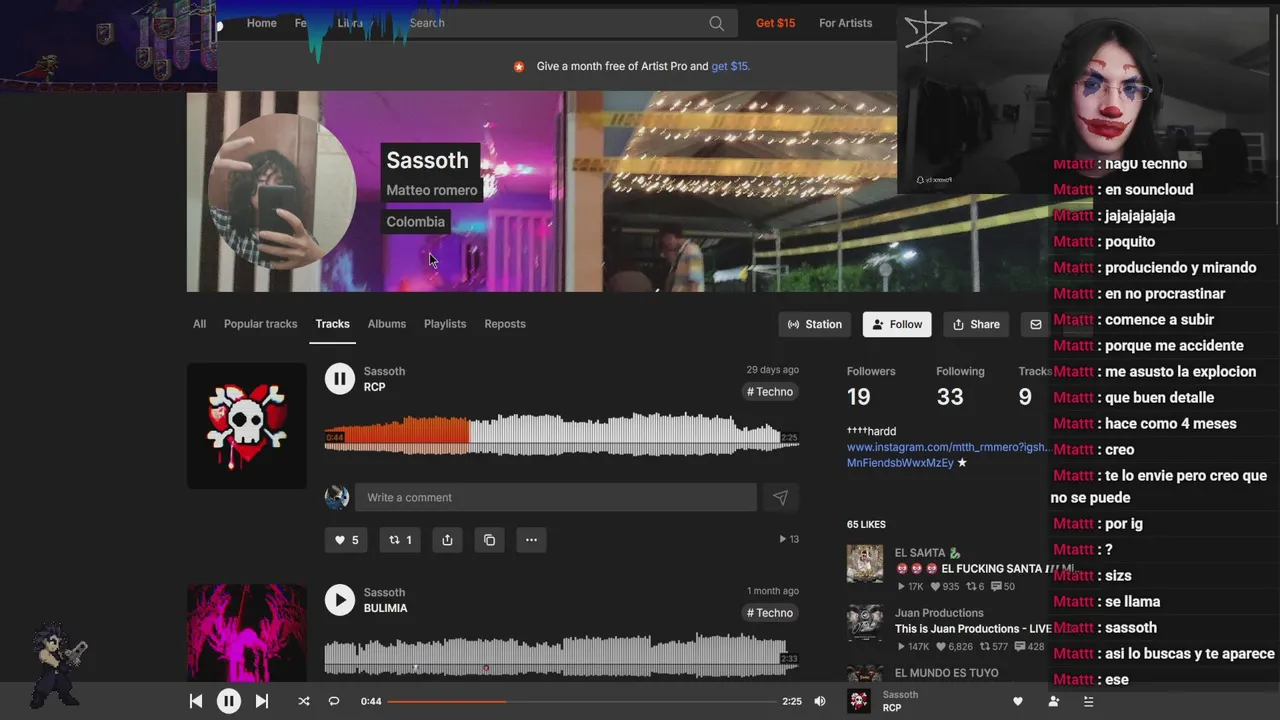Follow Sassoth
The image size is (1280, 720).
click(x=897, y=324)
